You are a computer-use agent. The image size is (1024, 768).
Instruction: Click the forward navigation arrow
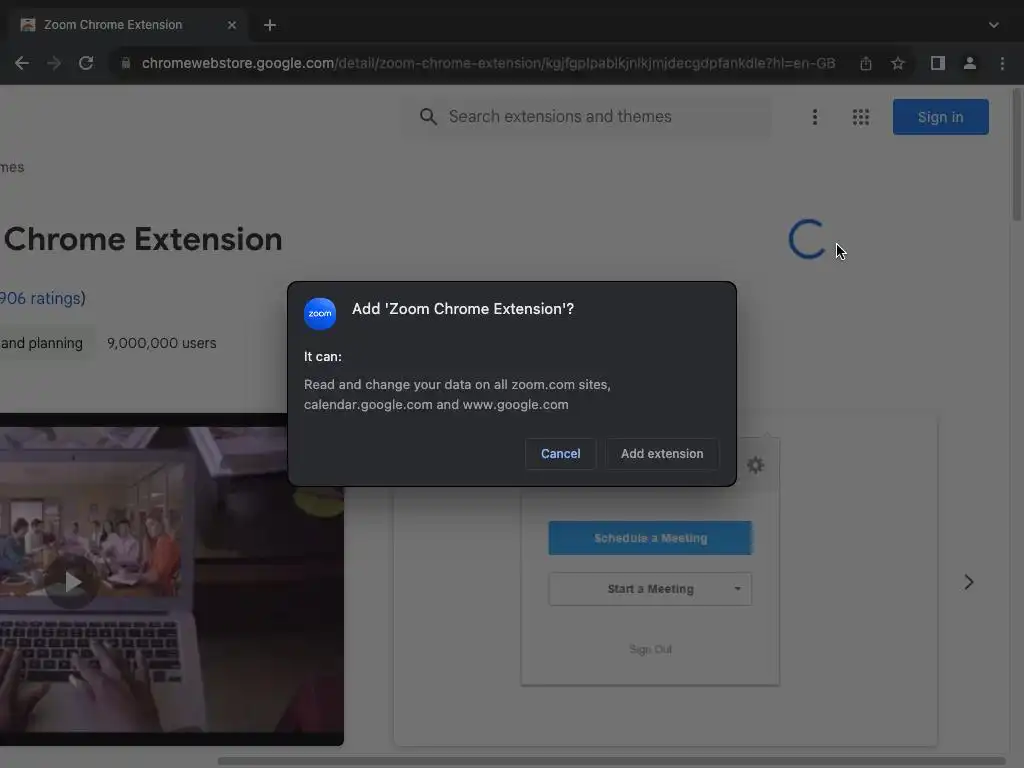tap(54, 63)
